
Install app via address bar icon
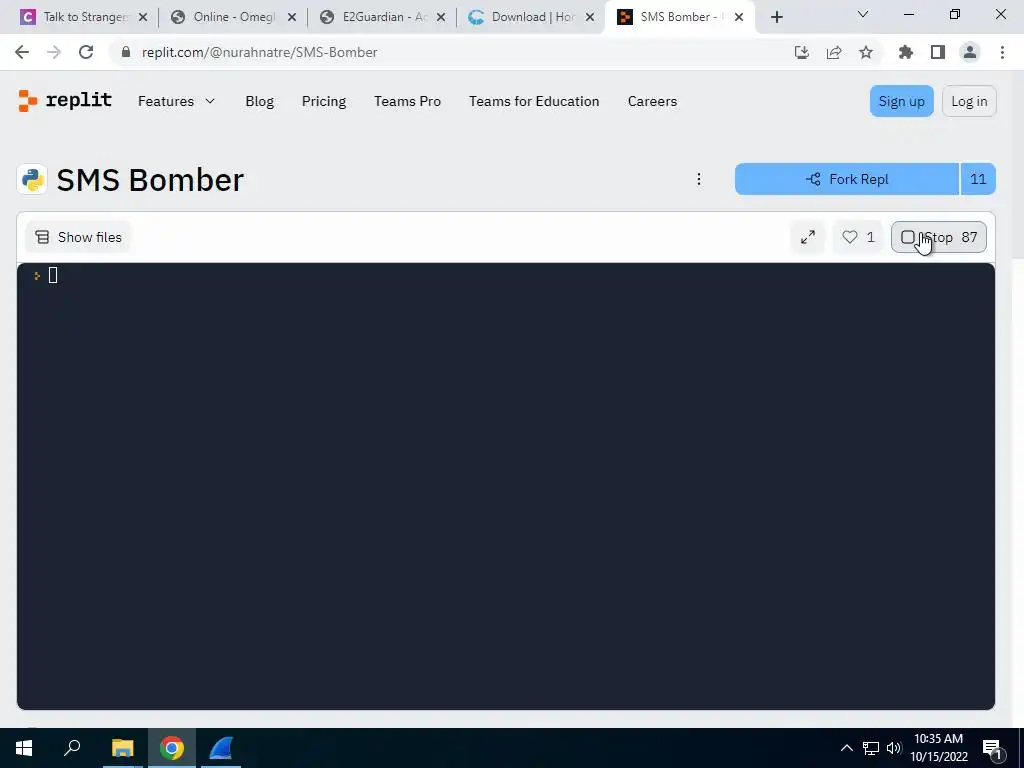(802, 52)
